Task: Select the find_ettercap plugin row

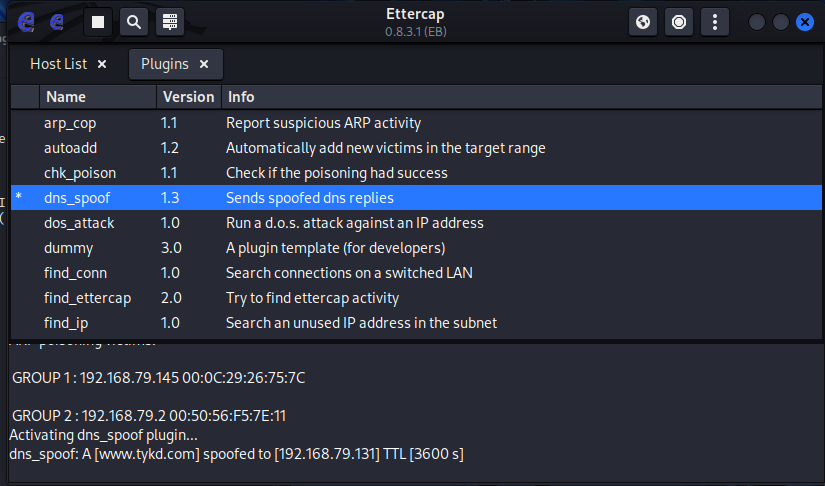Action: pos(87,298)
